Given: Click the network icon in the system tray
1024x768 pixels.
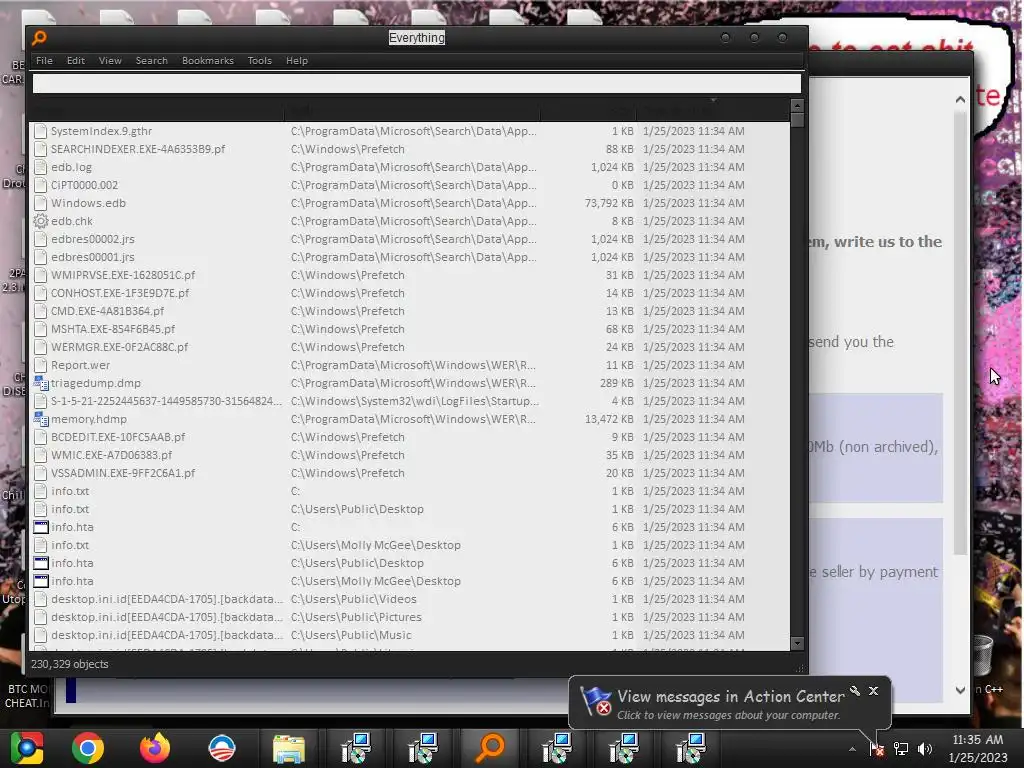Looking at the screenshot, I should click(901, 749).
